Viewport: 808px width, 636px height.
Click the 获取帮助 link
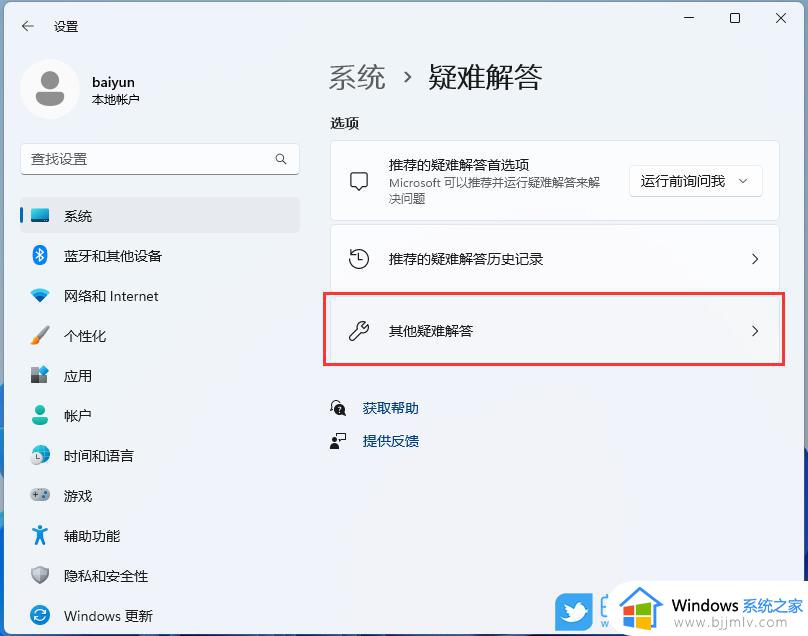click(390, 408)
